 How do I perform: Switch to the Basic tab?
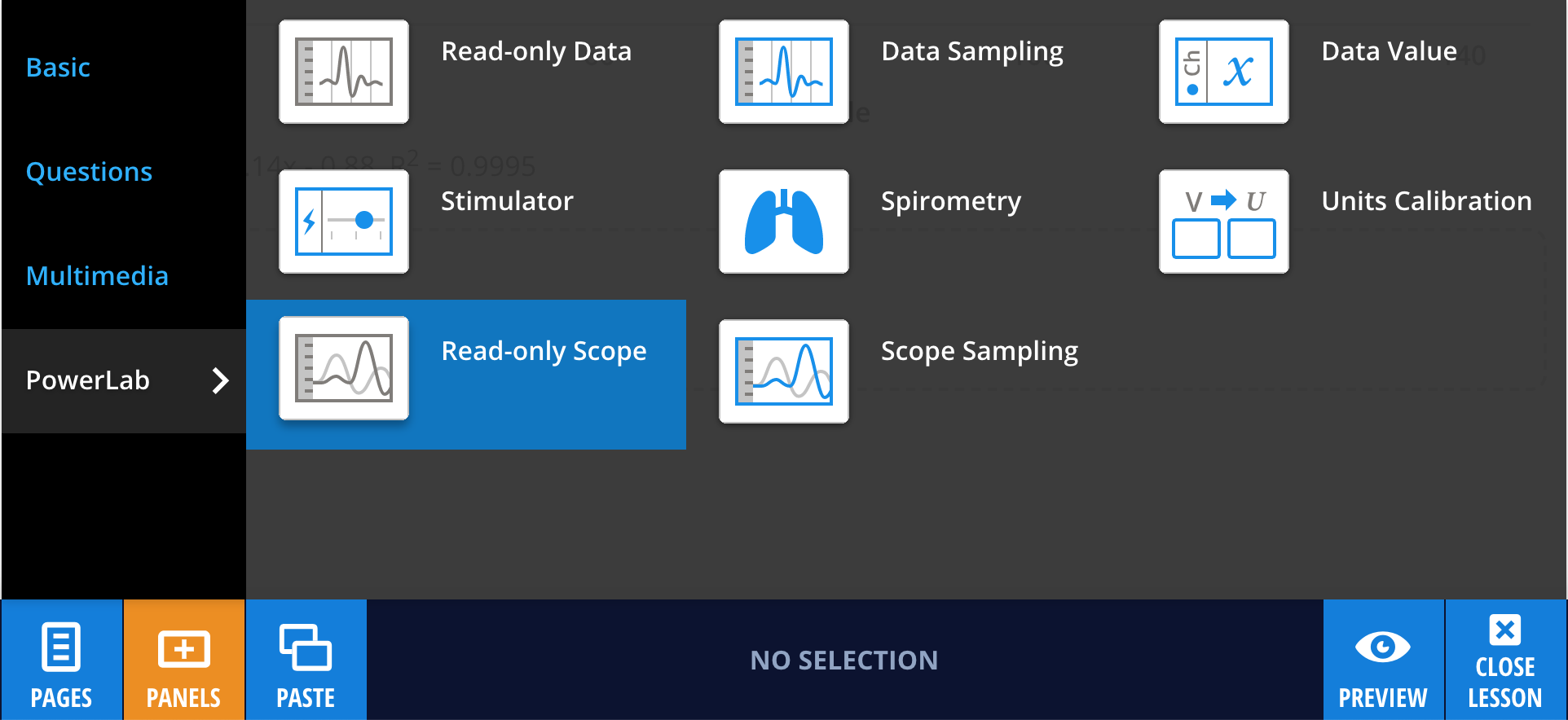pos(58,68)
